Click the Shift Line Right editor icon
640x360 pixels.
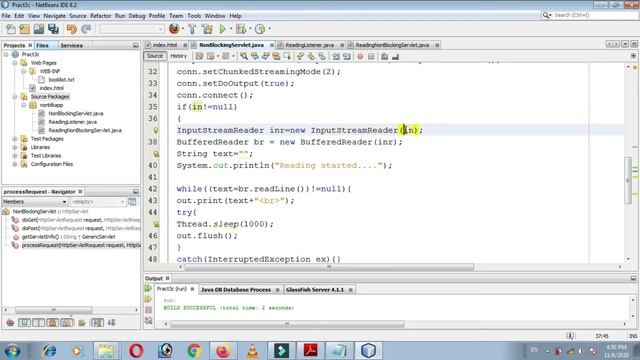(347, 56)
